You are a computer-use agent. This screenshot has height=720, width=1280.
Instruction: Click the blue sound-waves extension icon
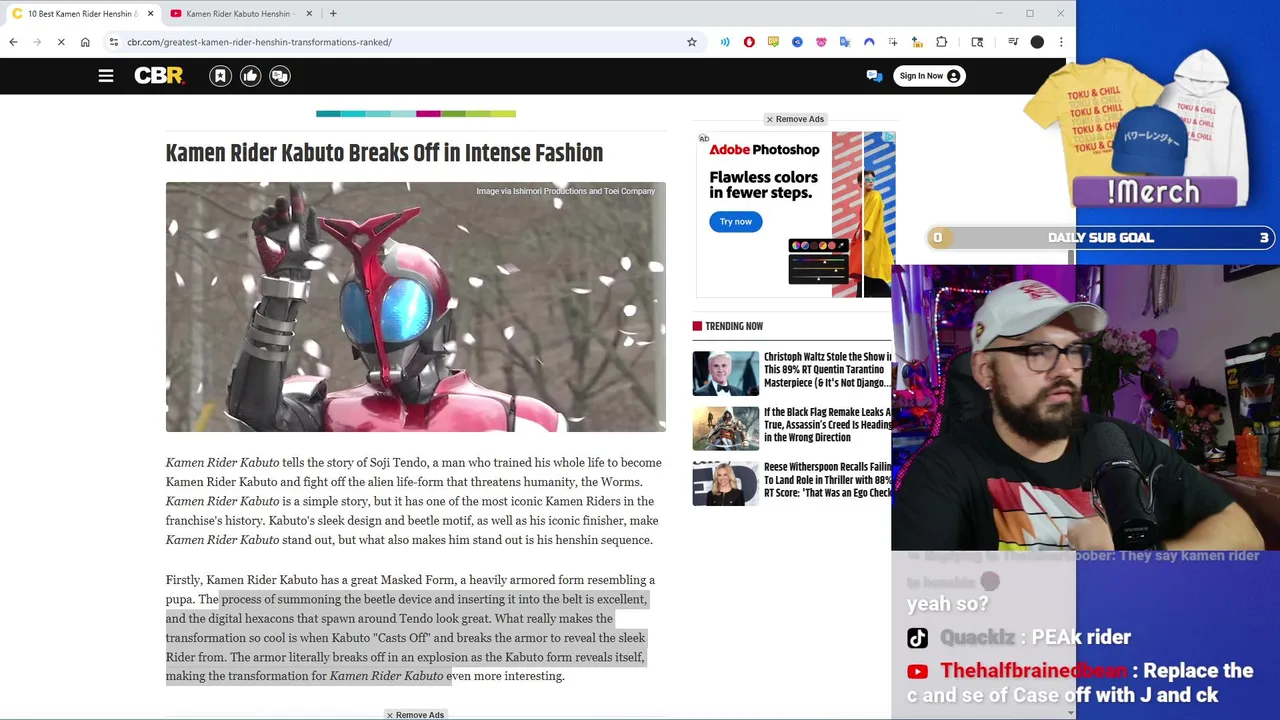tap(725, 42)
